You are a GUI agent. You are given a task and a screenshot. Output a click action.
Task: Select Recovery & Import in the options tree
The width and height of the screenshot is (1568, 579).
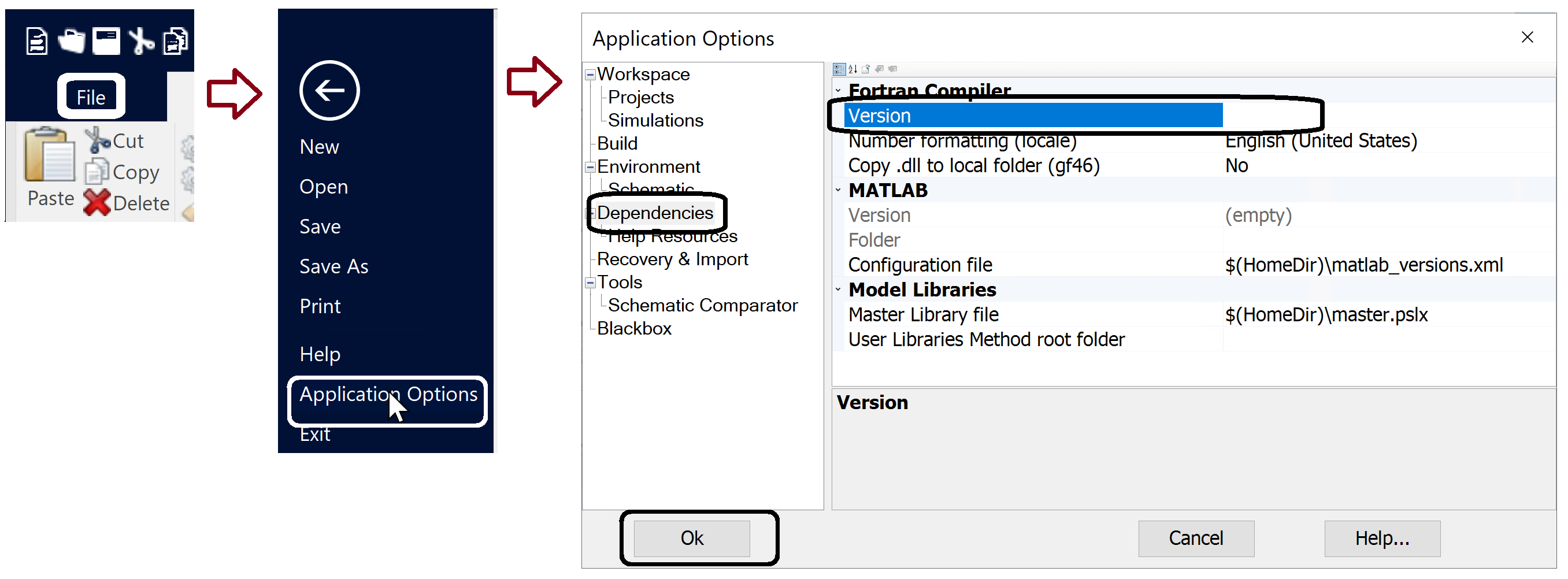click(673, 259)
